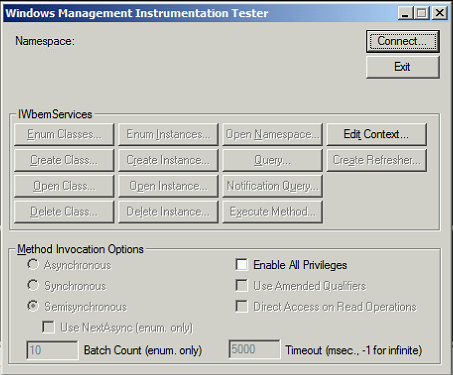Toggle Use Amended Qualifiers checkbox
This screenshot has width=453, height=375.
point(241,286)
